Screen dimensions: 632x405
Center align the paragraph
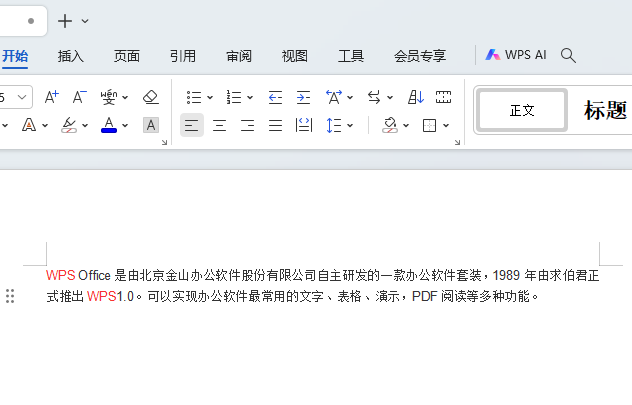pyautogui.click(x=220, y=125)
